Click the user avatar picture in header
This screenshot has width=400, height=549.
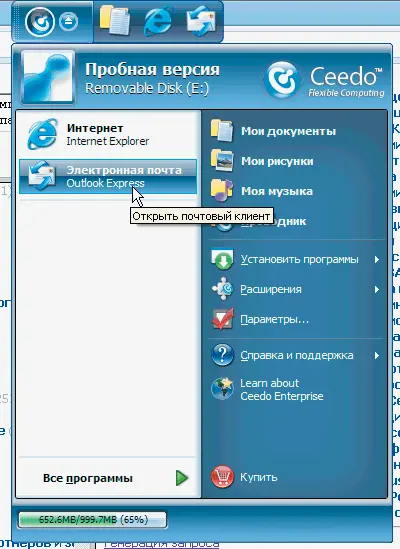(48, 77)
